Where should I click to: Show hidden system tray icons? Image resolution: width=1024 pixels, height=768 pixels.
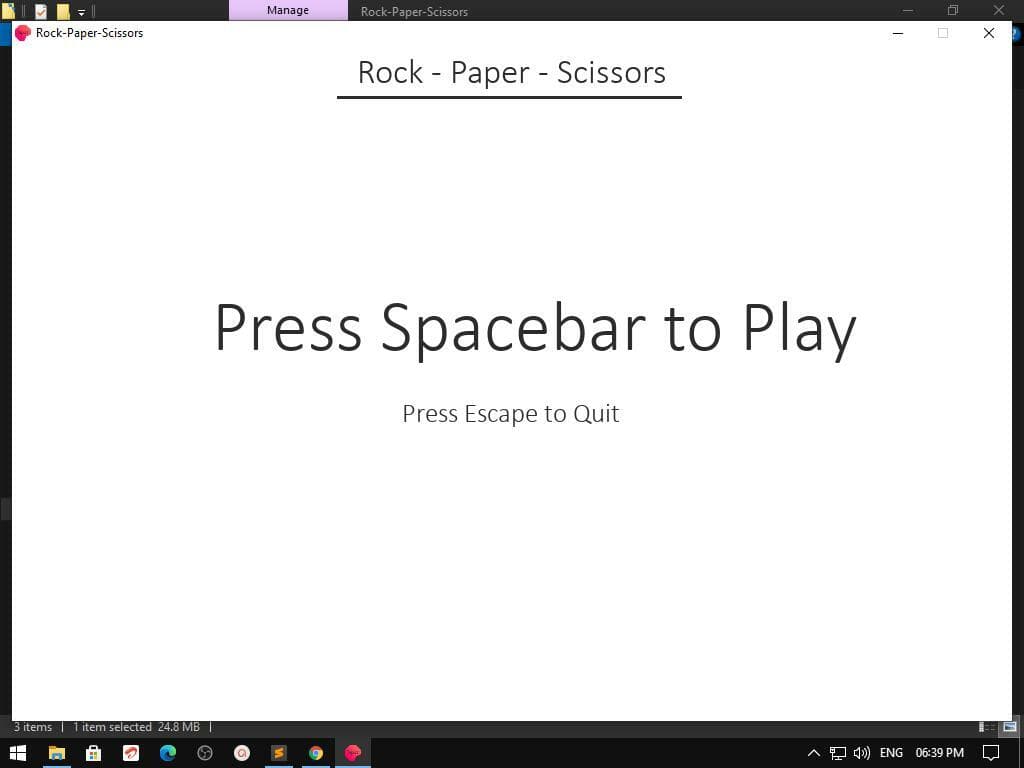tap(814, 753)
